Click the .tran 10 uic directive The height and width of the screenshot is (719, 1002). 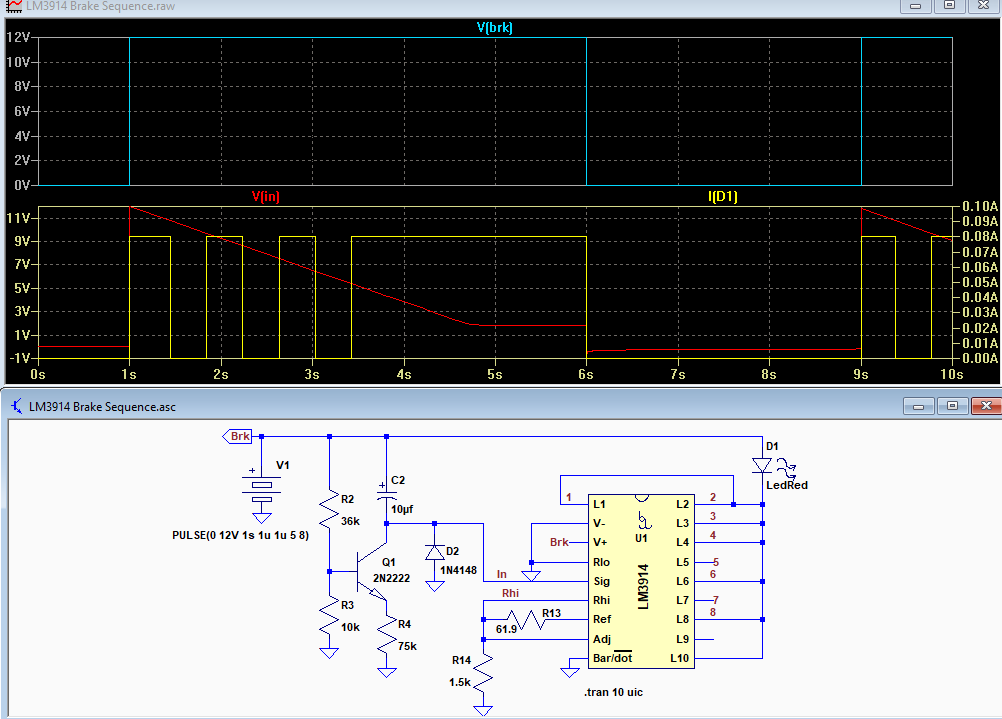click(613, 692)
